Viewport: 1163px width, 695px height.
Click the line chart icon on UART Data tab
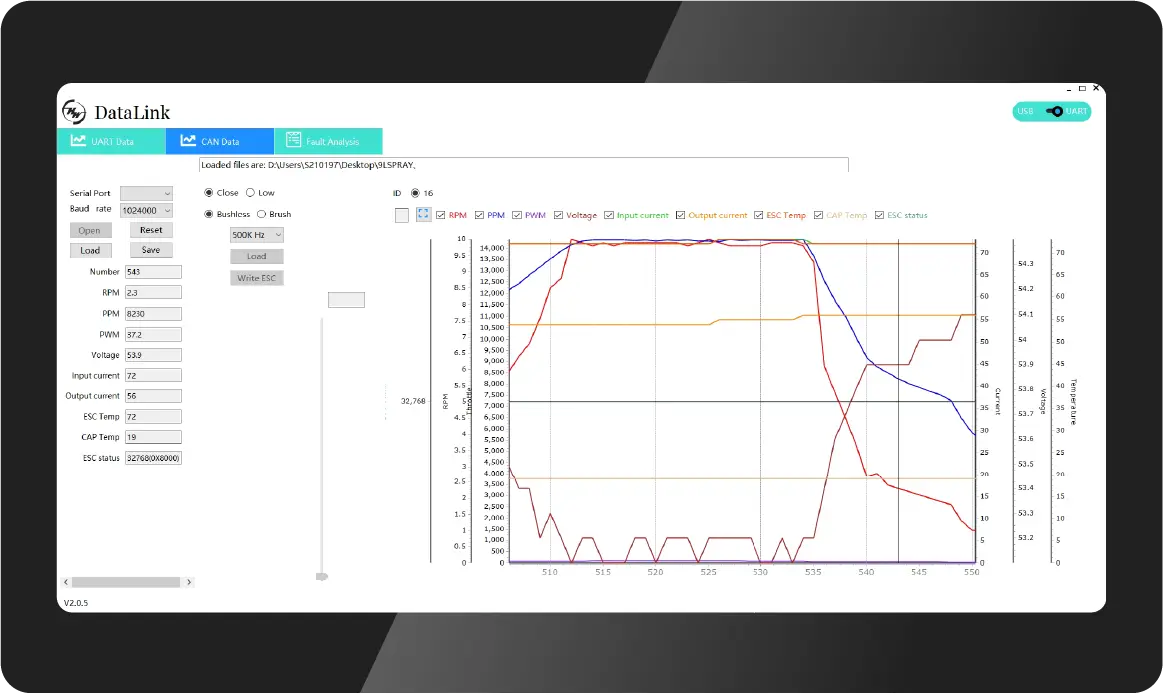78,140
